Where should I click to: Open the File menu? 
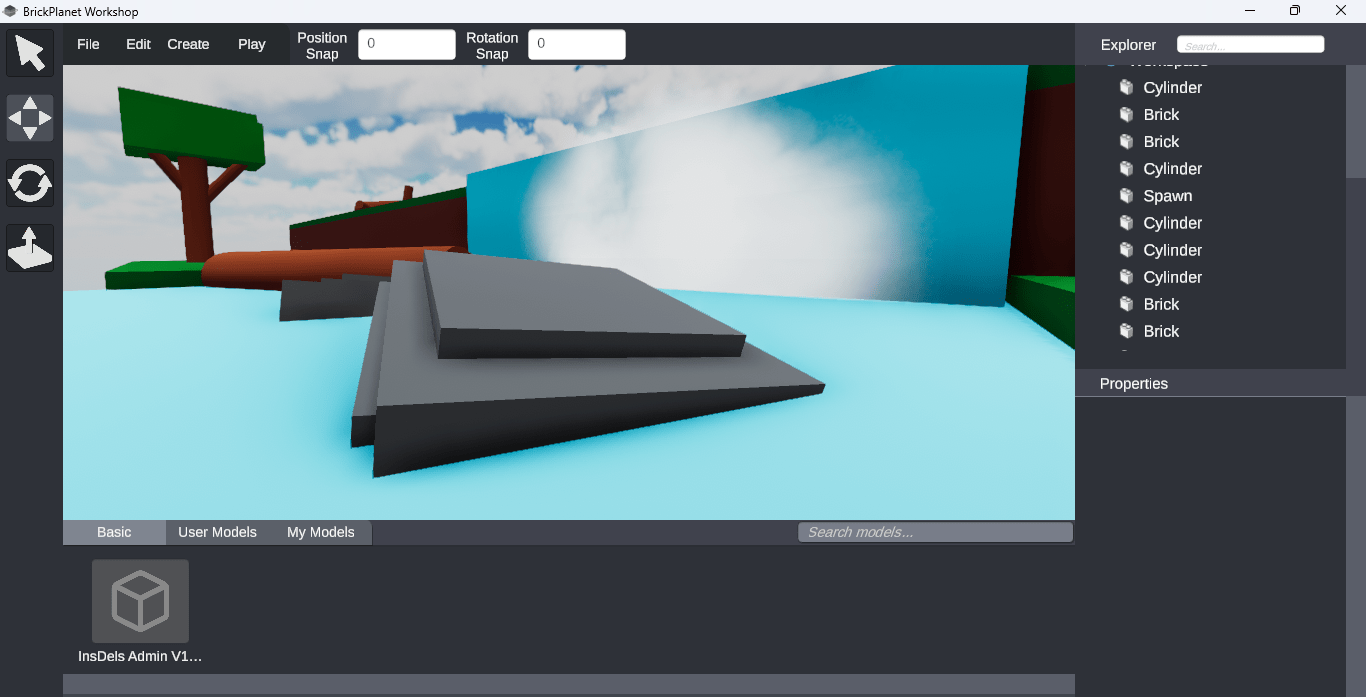tap(88, 44)
